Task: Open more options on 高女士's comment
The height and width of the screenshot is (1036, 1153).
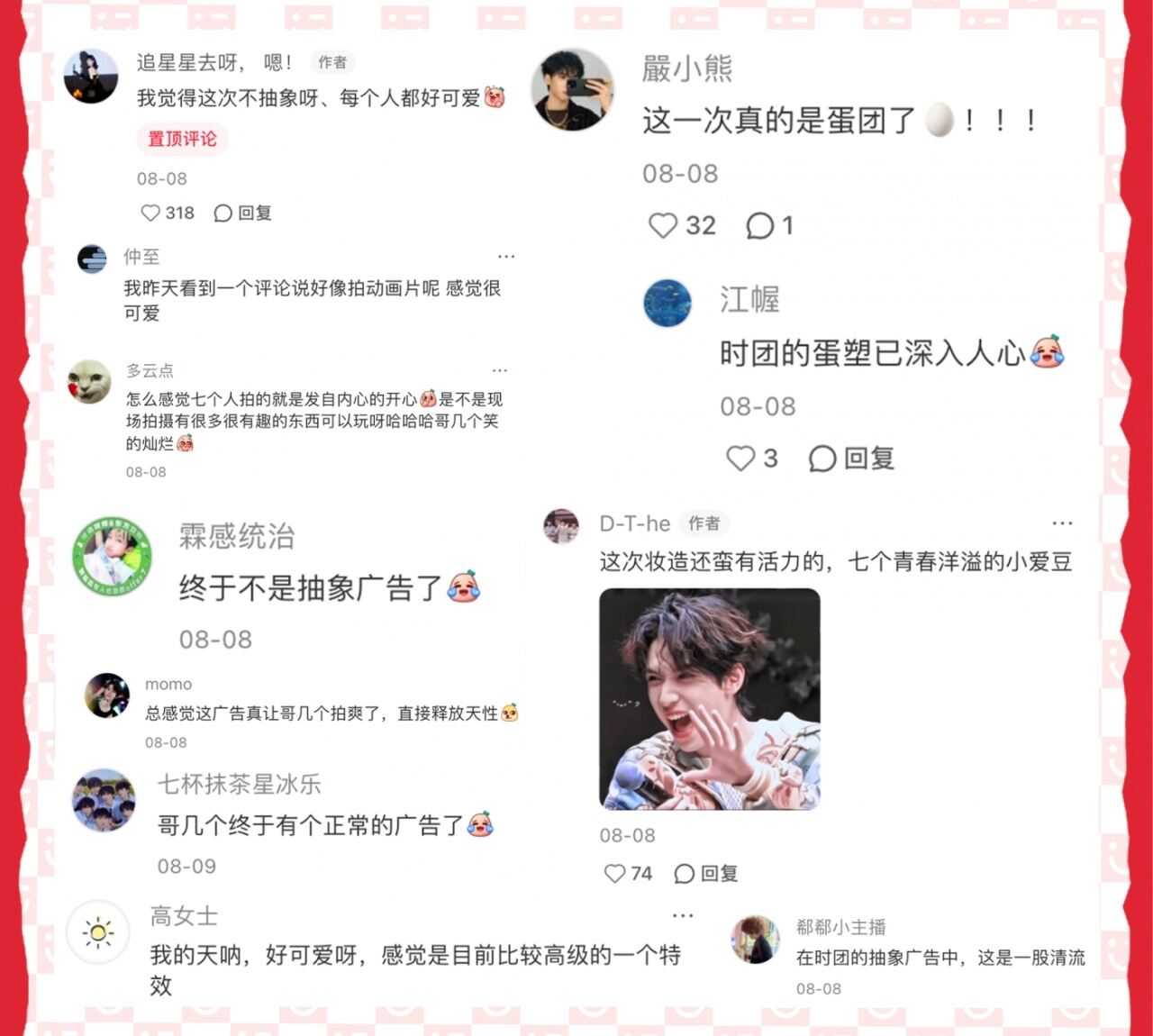Action: 683,916
